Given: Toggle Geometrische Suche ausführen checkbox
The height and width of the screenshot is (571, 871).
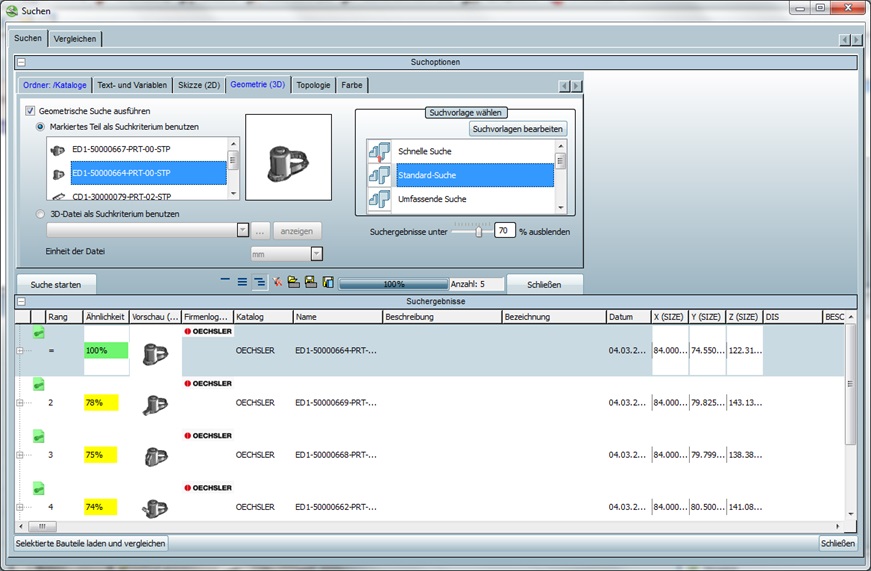Looking at the screenshot, I should pyautogui.click(x=30, y=111).
